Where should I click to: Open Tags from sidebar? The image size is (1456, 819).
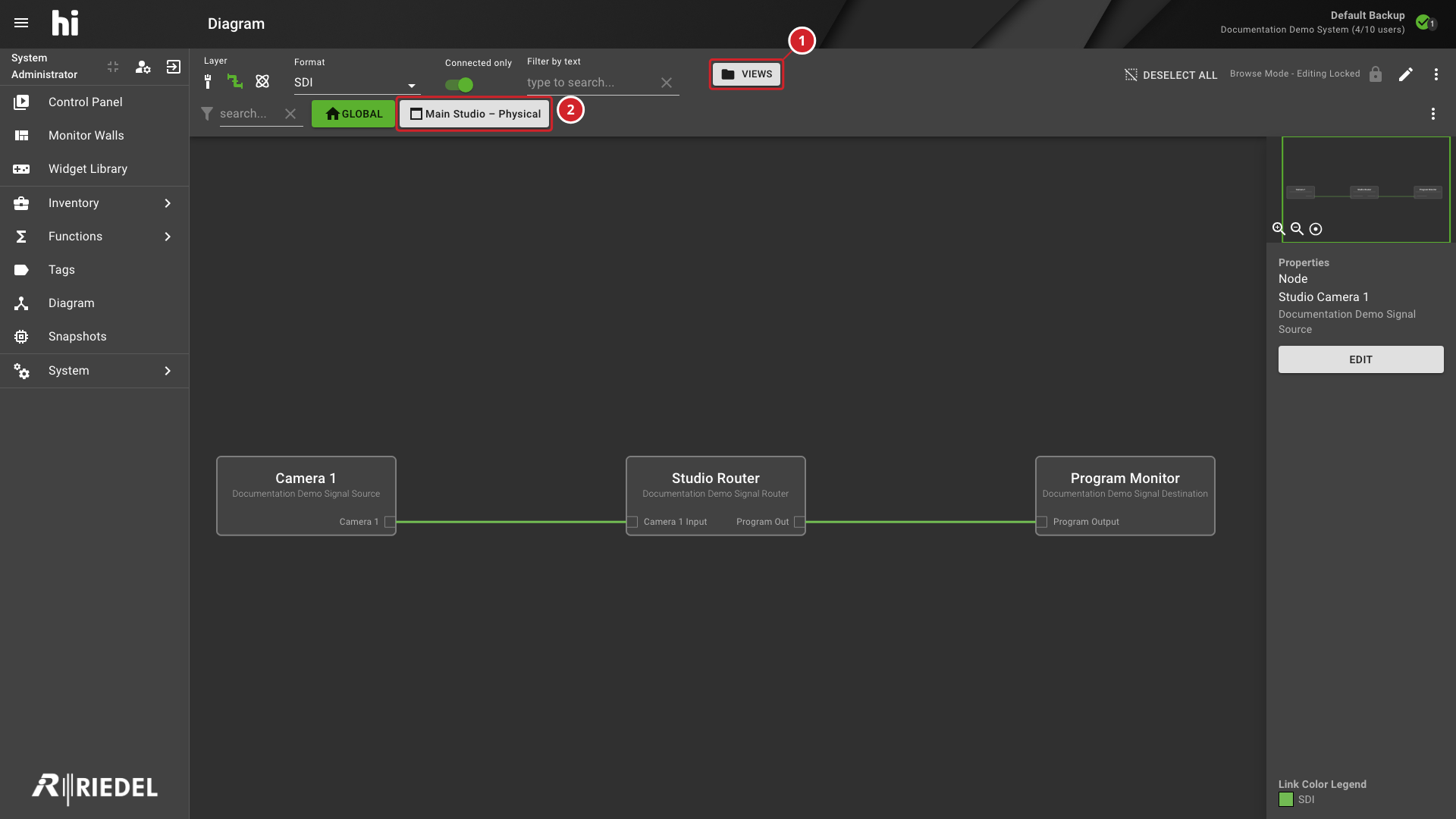pos(94,270)
